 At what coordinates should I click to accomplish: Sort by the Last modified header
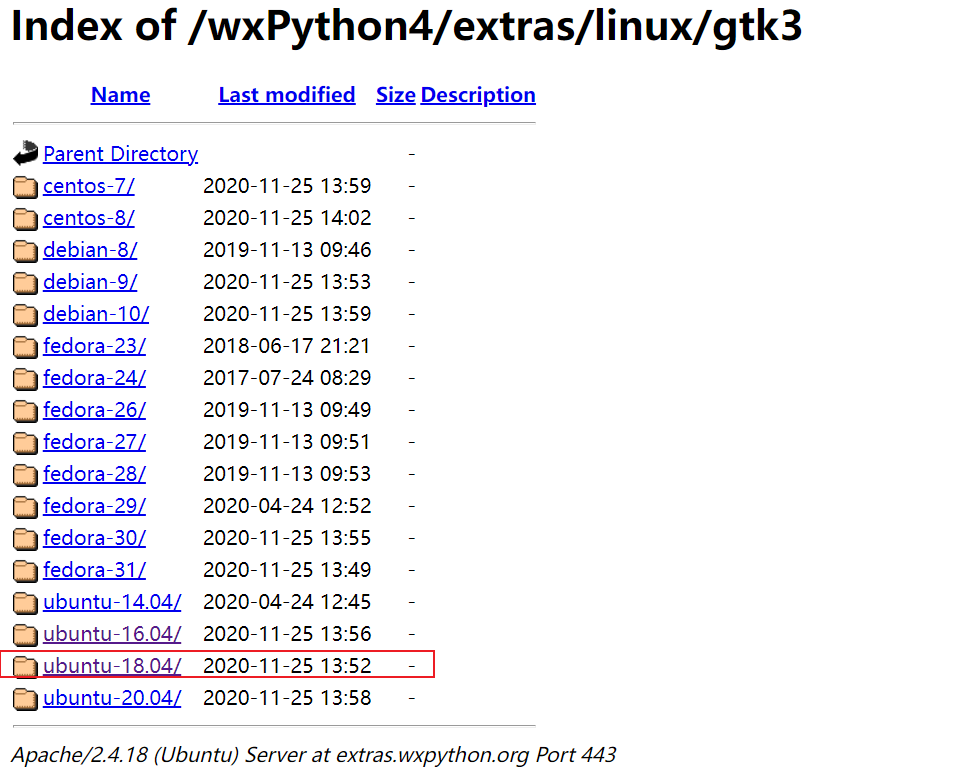tap(287, 95)
